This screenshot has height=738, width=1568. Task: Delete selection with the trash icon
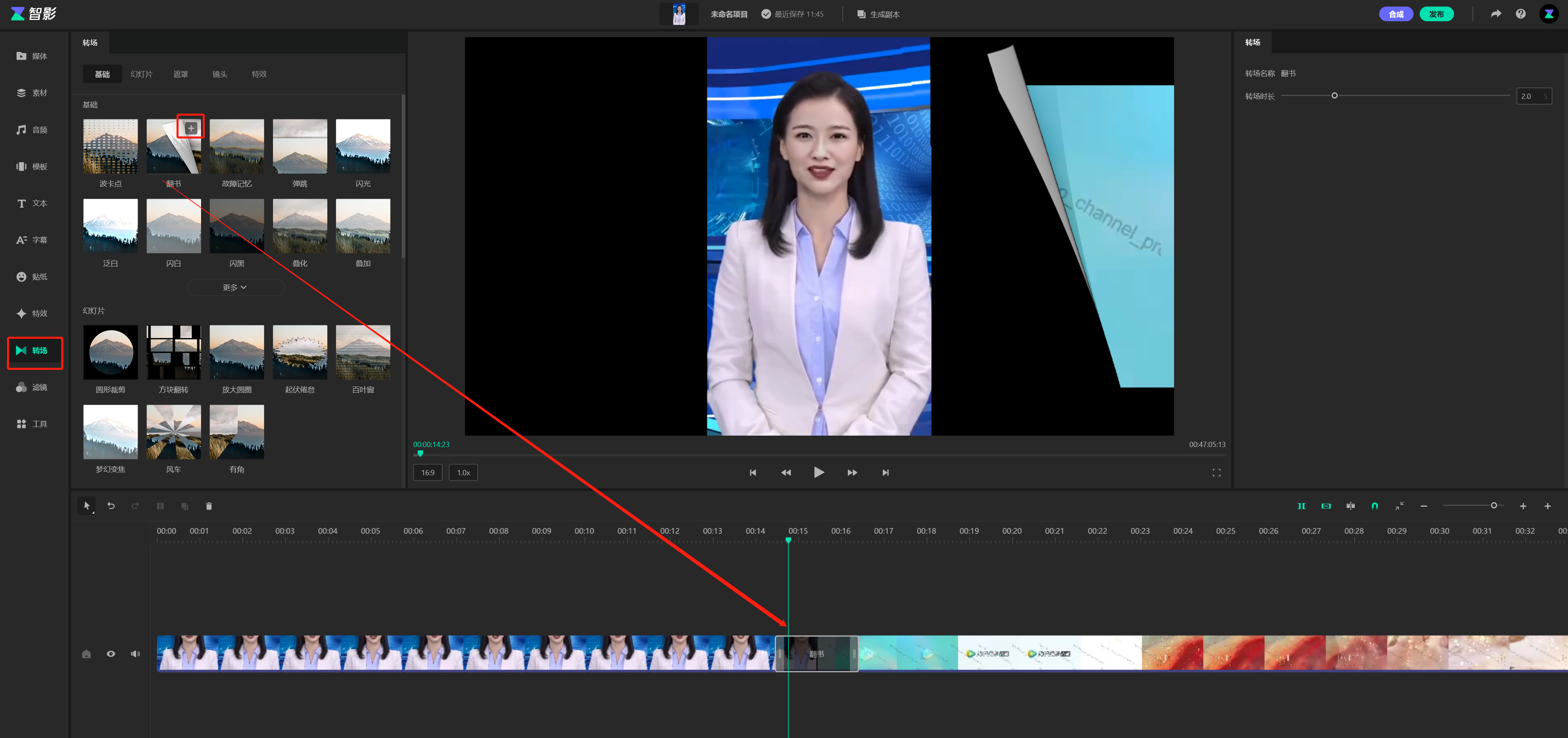coord(209,506)
